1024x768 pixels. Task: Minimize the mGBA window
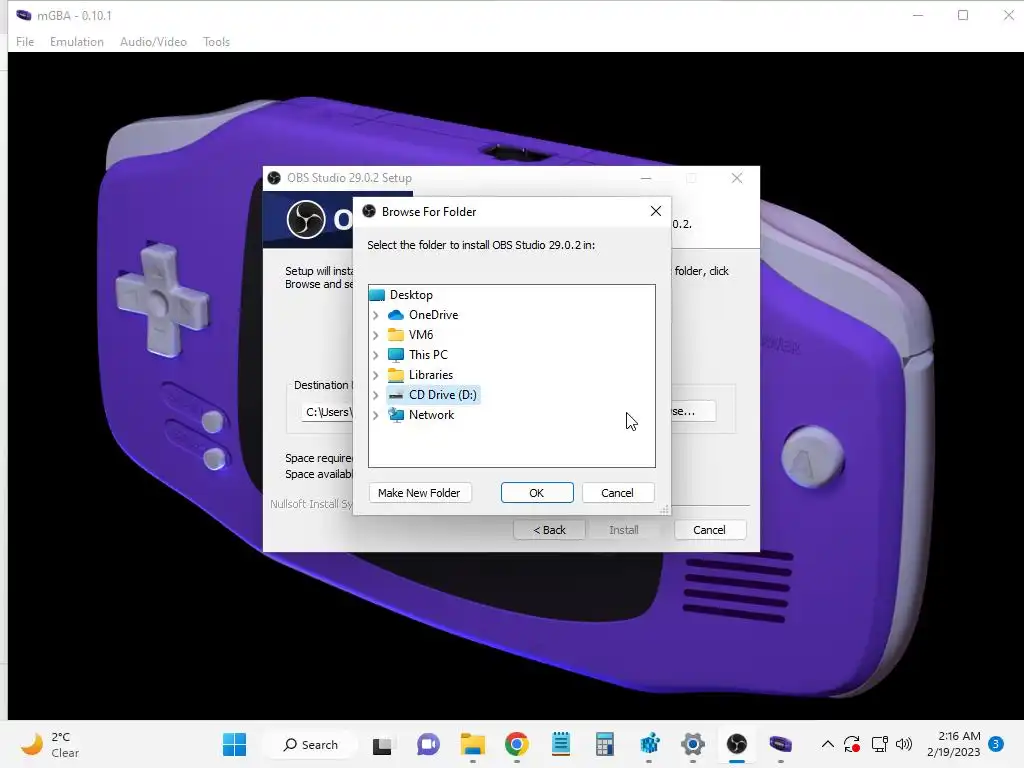[918, 15]
